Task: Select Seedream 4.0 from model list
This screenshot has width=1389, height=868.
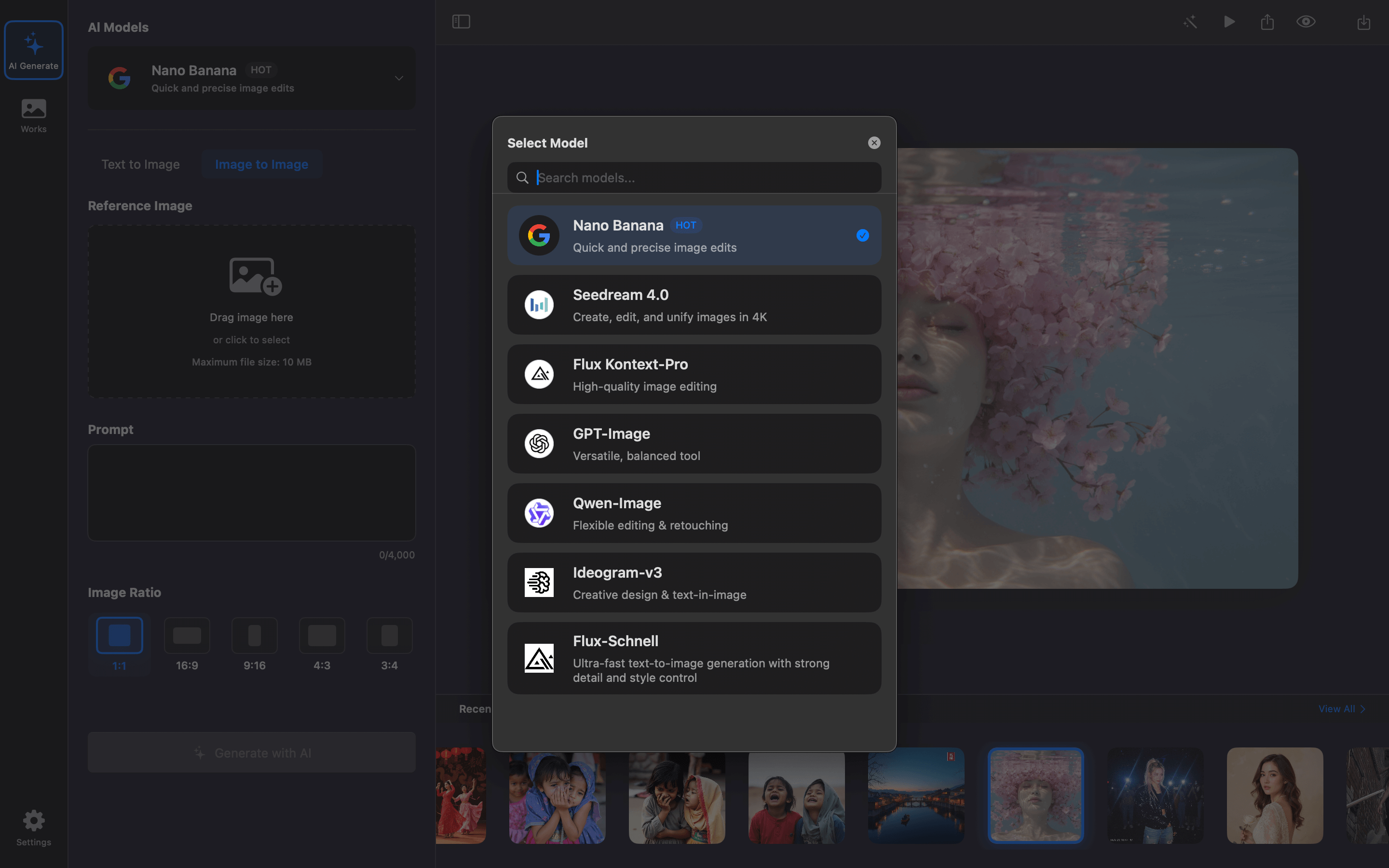Action: click(694, 305)
